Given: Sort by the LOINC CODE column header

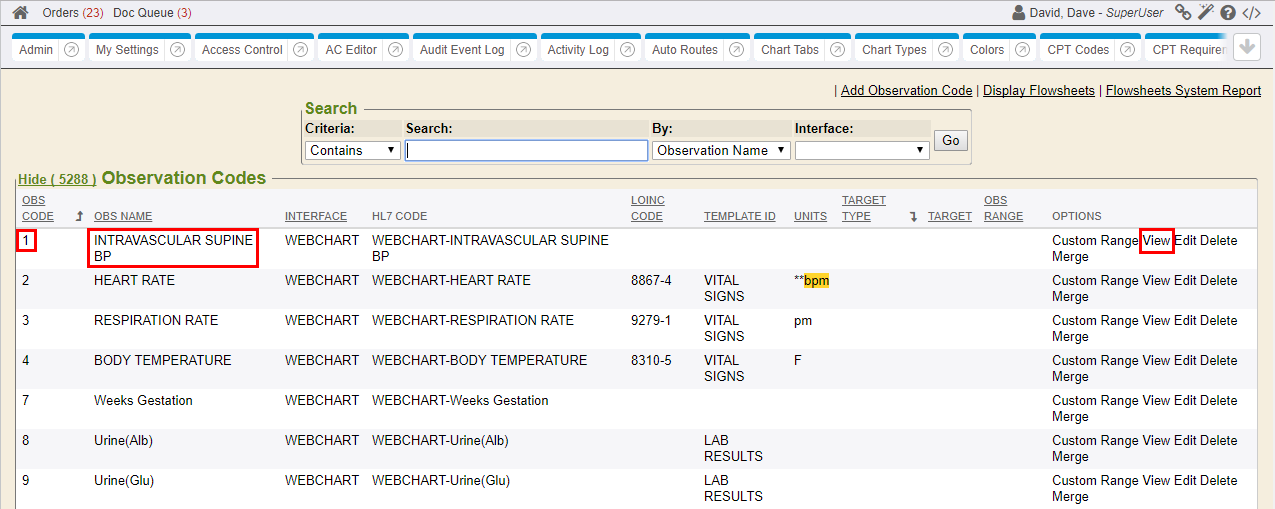Looking at the screenshot, I should point(647,208).
